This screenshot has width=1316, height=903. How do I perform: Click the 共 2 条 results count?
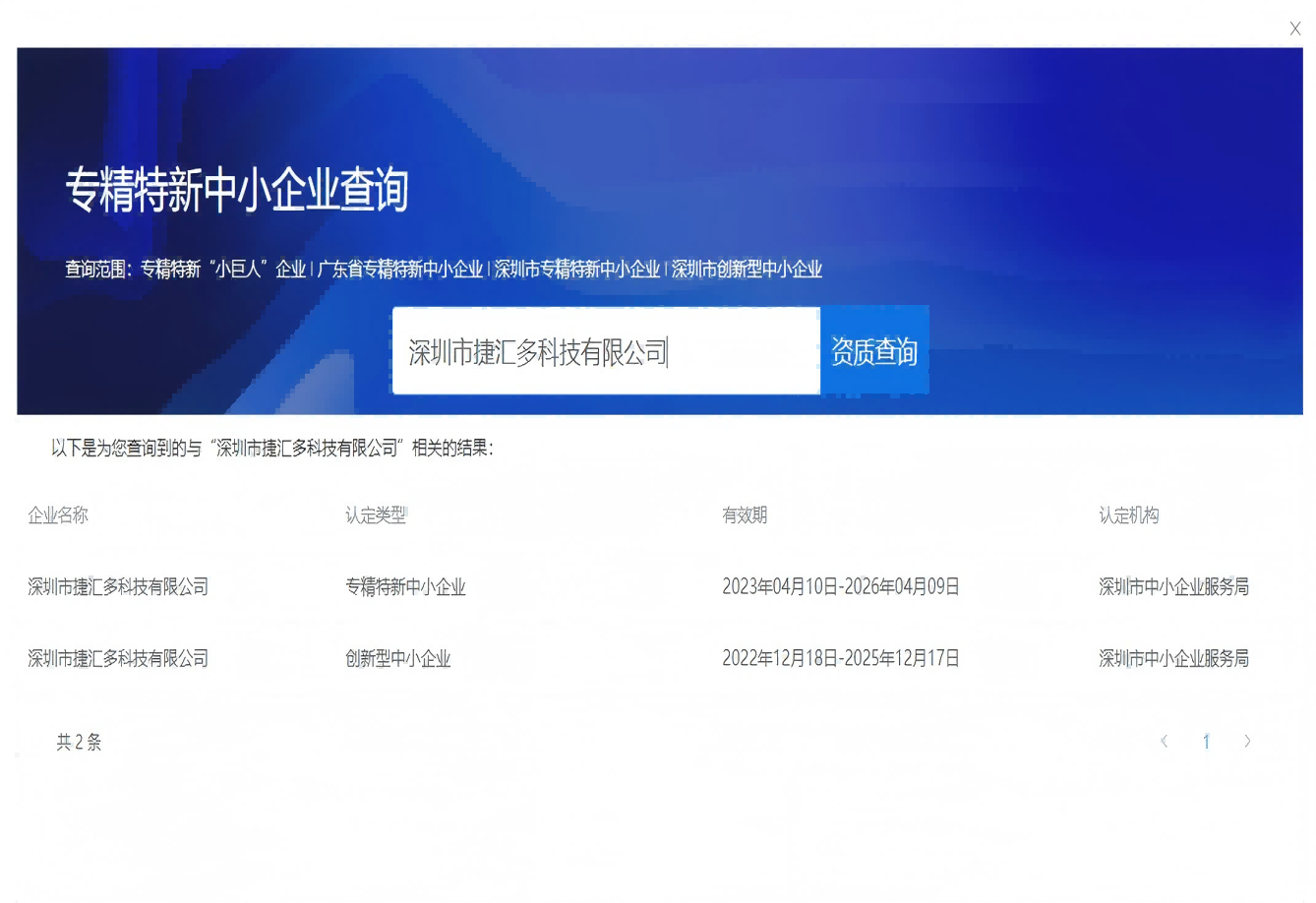click(80, 742)
